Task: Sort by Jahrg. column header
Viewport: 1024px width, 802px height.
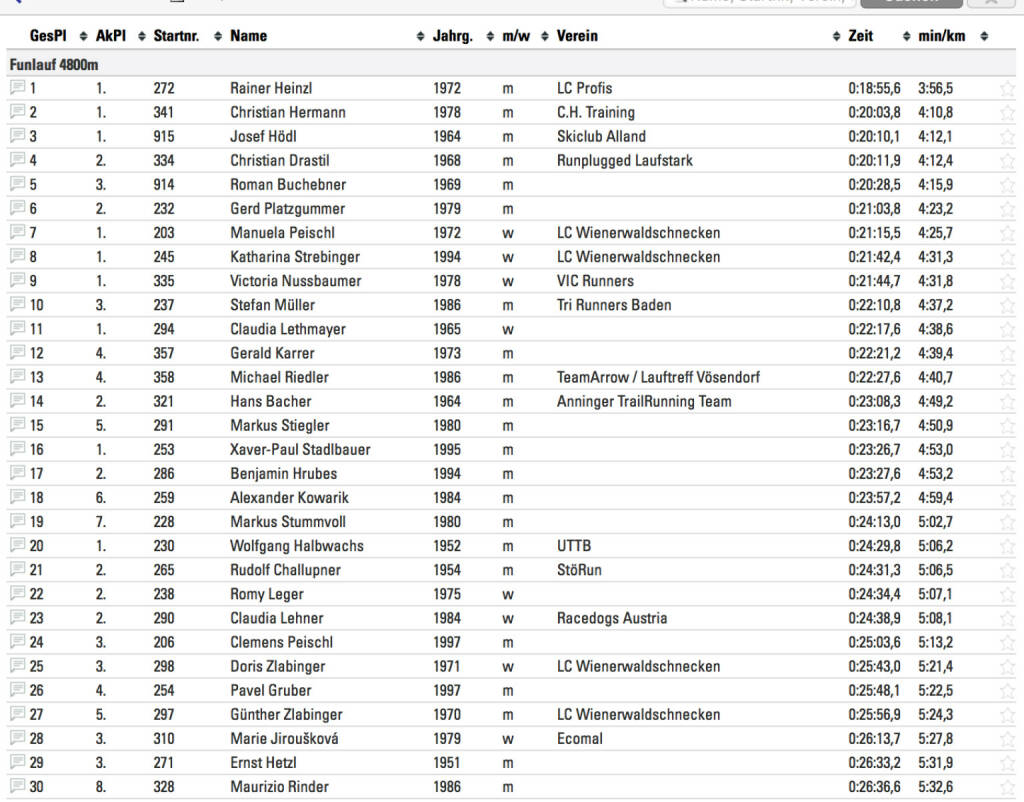Action: point(453,36)
